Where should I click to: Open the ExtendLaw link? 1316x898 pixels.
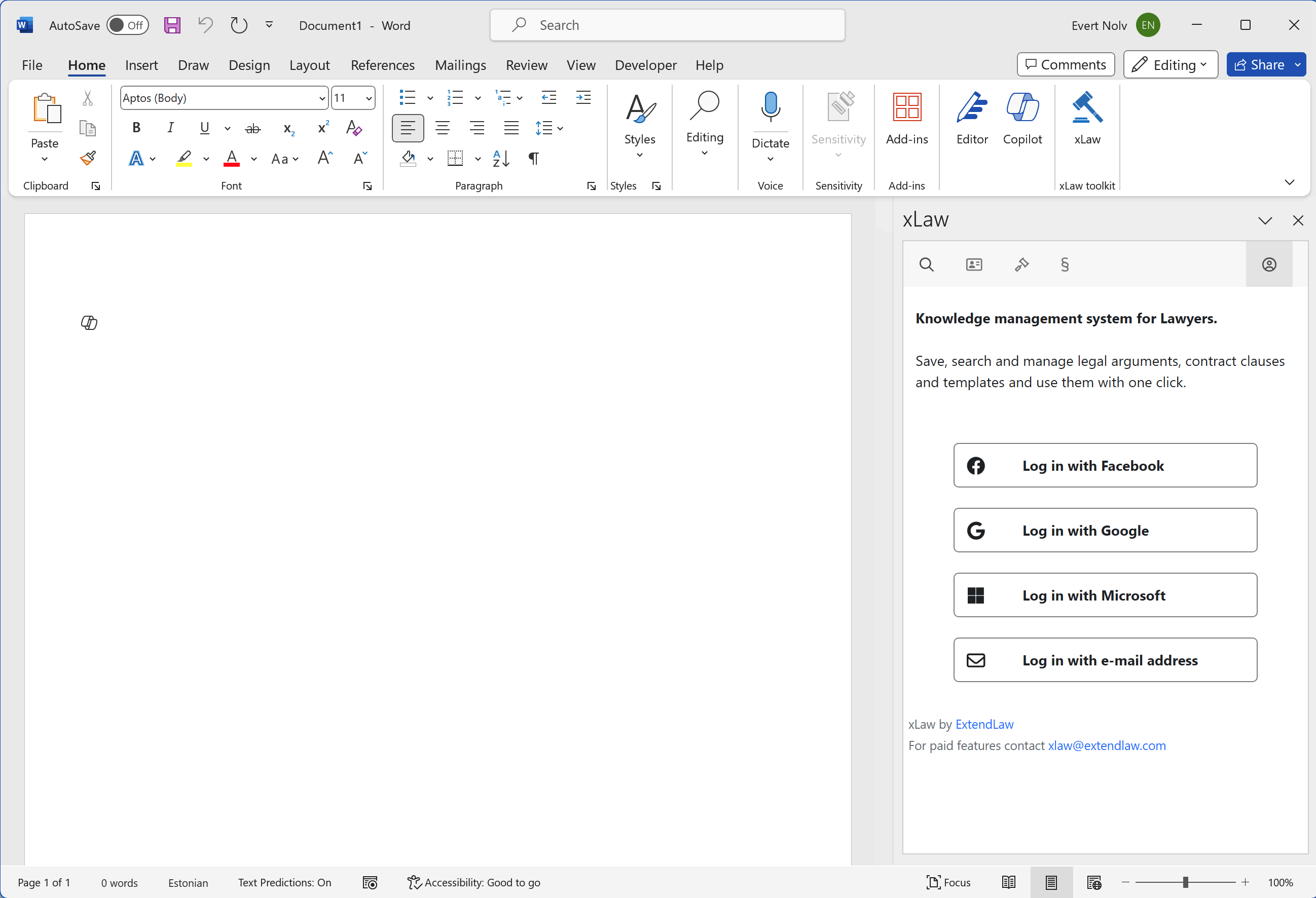click(984, 724)
